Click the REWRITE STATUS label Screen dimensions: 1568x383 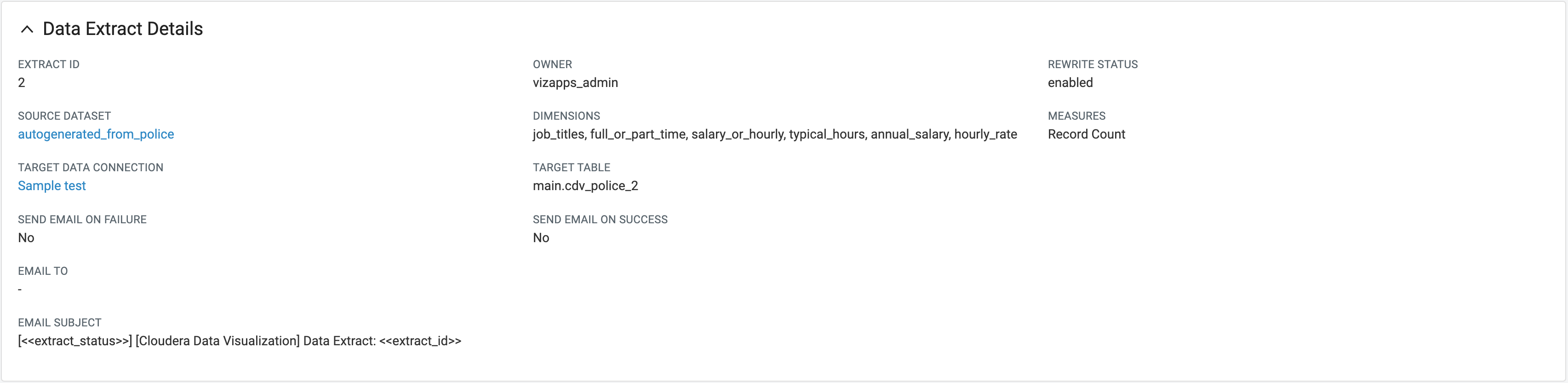[1093, 64]
